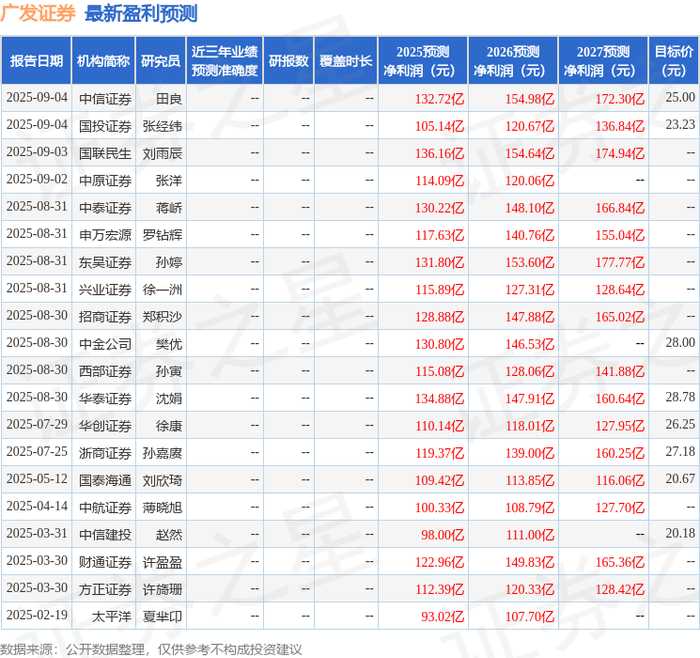Click the 数据来源 footnote text
Image resolution: width=700 pixels, height=658 pixels.
pyautogui.click(x=151, y=650)
